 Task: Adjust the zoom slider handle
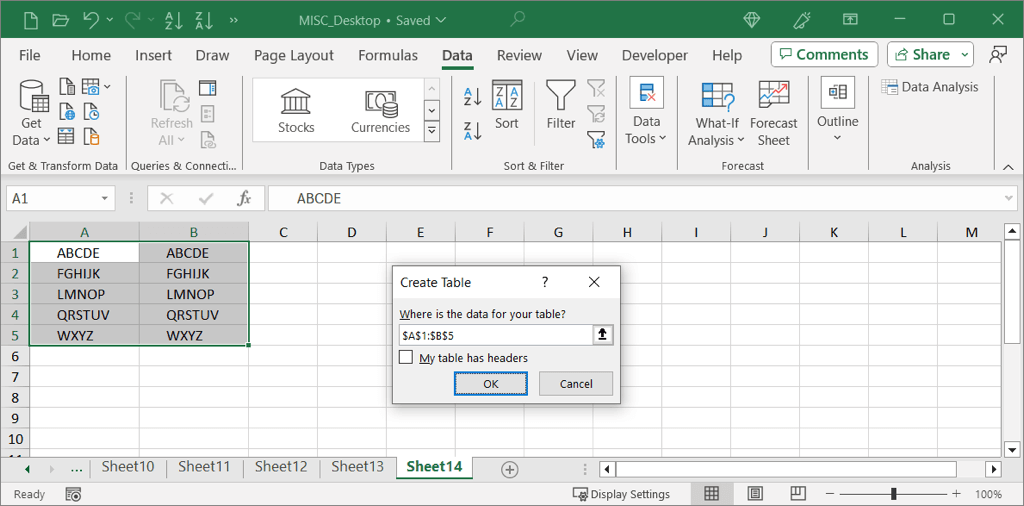click(893, 494)
